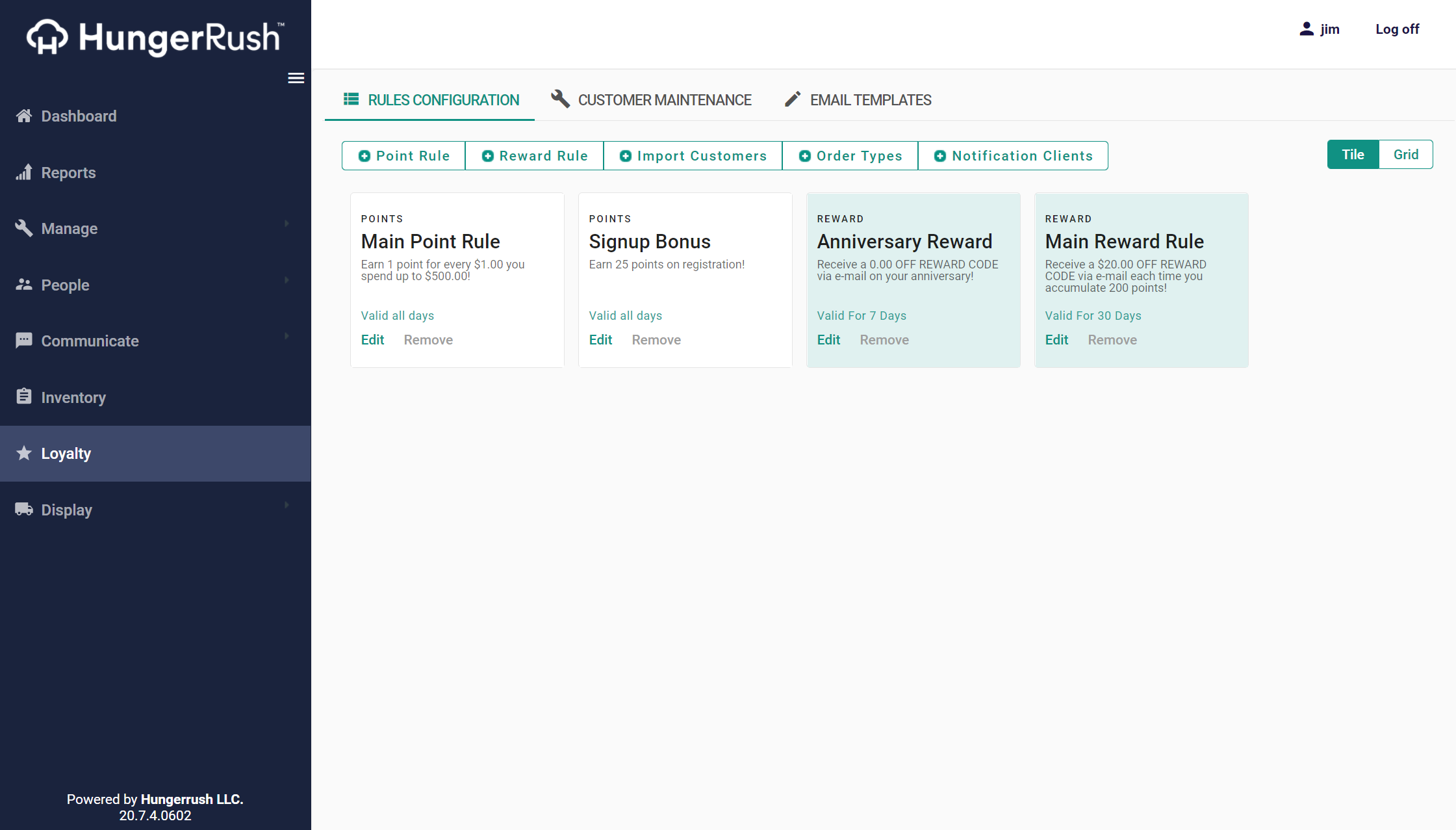This screenshot has height=830, width=1456.
Task: Open the Customer Maintenance tab
Action: (651, 100)
